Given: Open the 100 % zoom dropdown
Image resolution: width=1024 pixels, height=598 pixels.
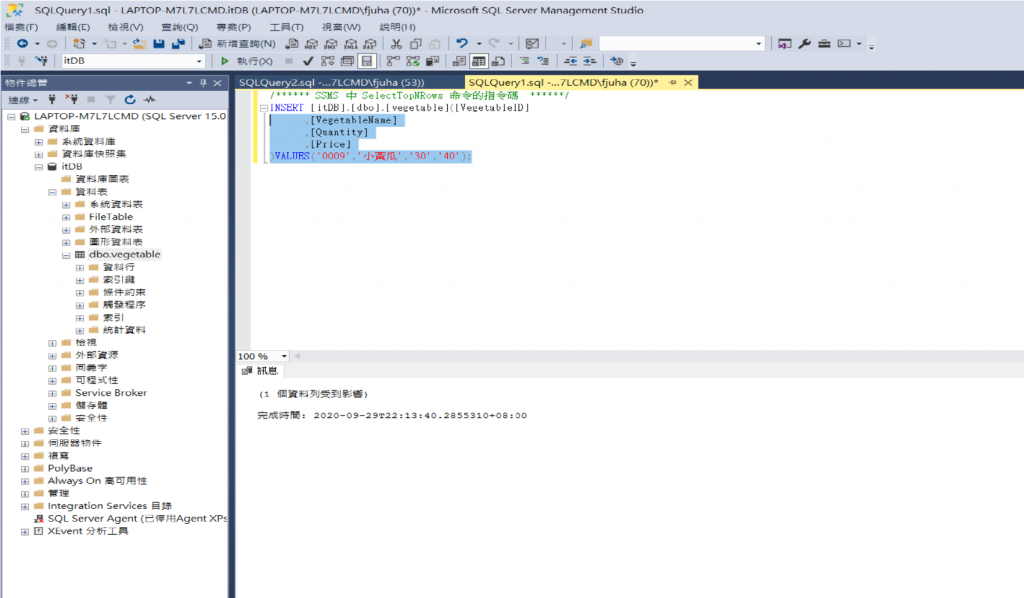Looking at the screenshot, I should click(284, 356).
